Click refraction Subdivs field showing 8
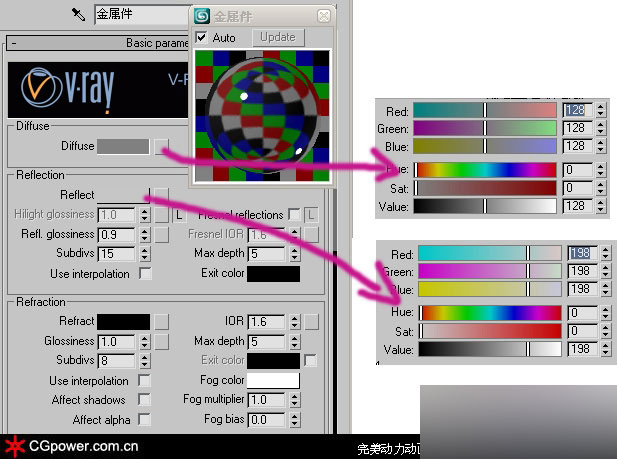The height and width of the screenshot is (459, 617). (116, 361)
